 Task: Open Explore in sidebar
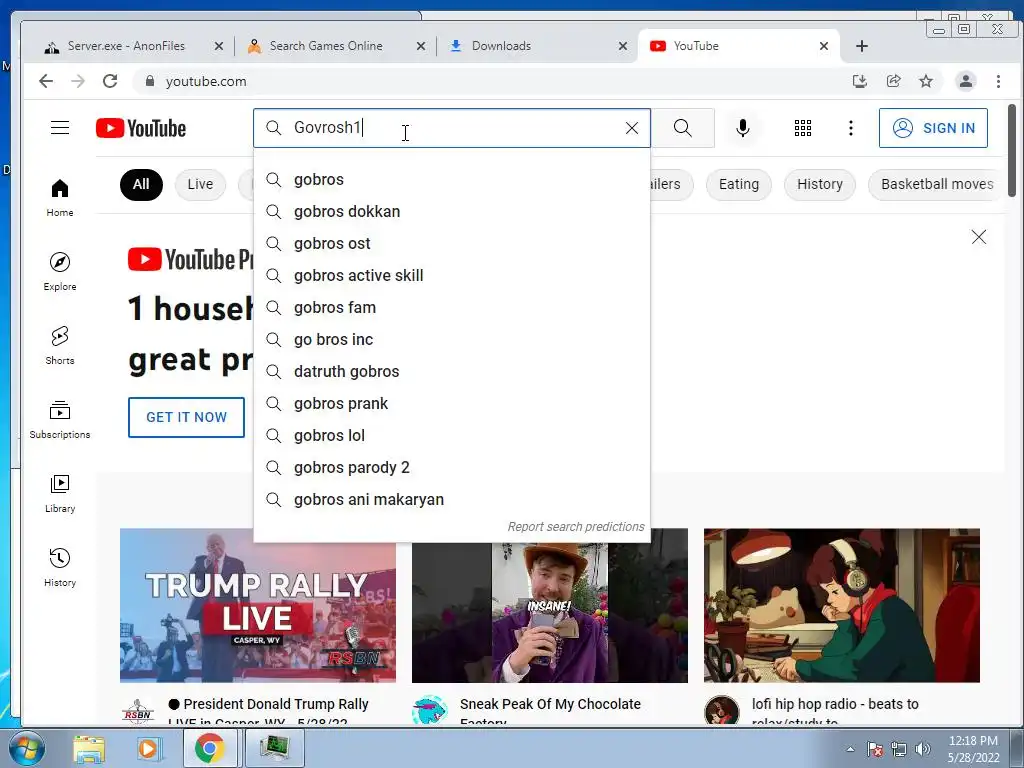coord(60,271)
